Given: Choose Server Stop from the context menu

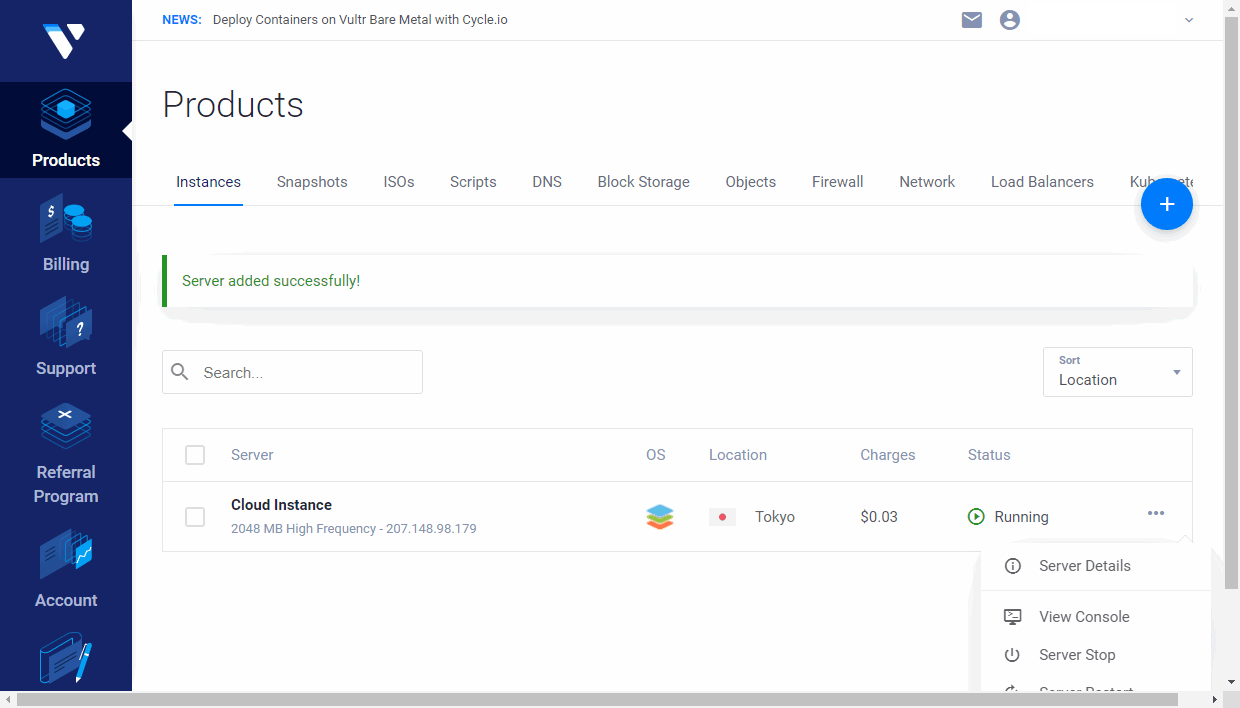Looking at the screenshot, I should 1077,655.
